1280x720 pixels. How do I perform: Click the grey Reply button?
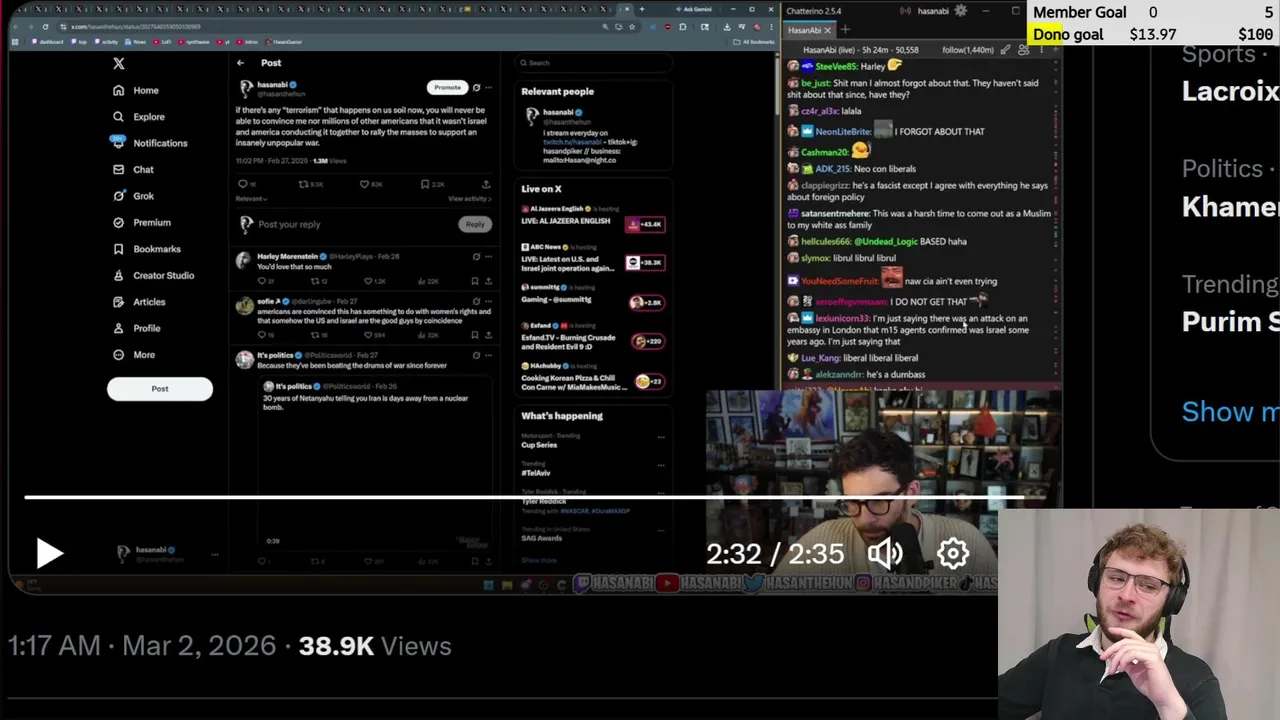[475, 224]
